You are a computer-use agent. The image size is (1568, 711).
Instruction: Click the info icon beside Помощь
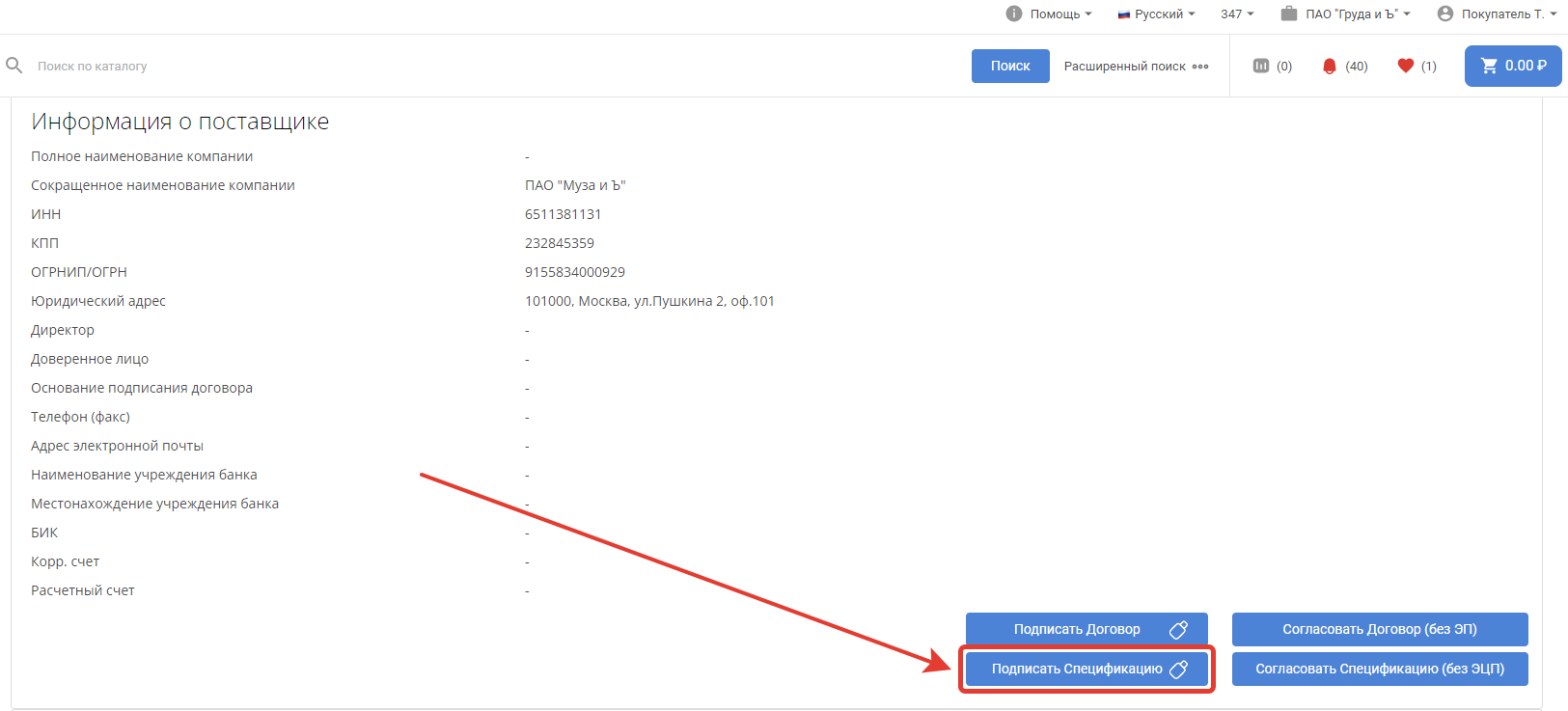click(1013, 14)
